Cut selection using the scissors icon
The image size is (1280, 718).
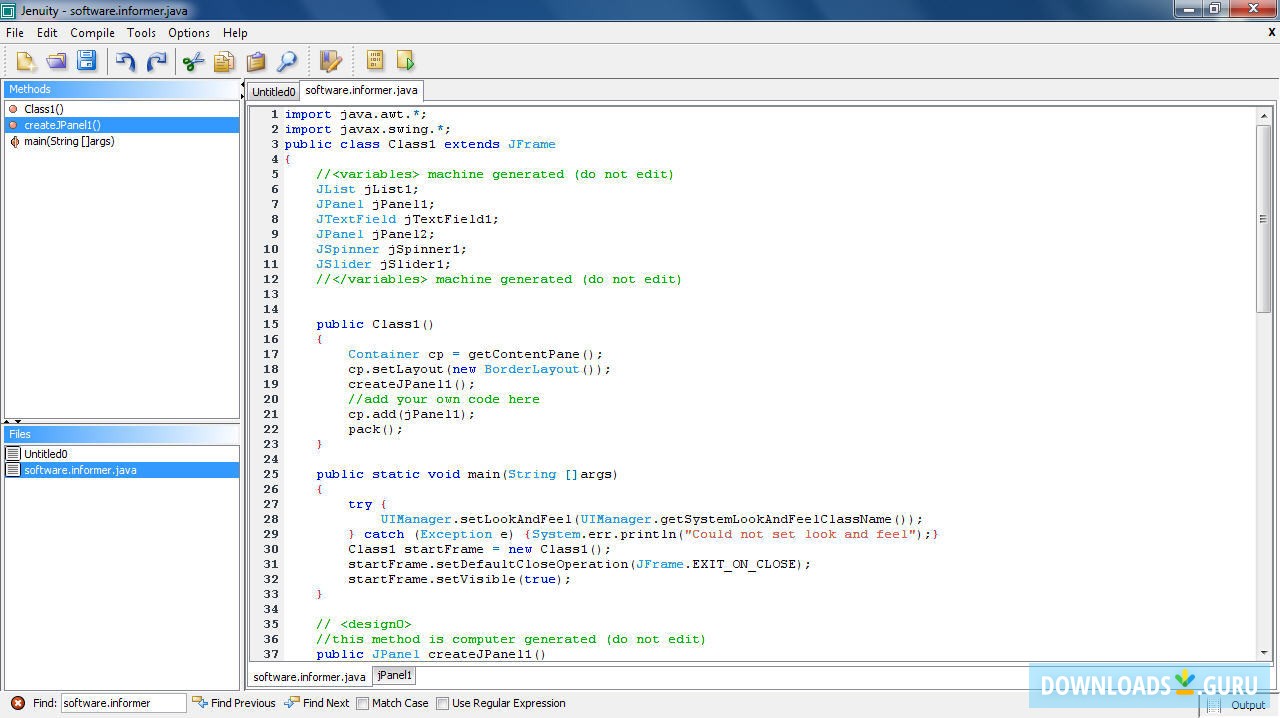(193, 62)
